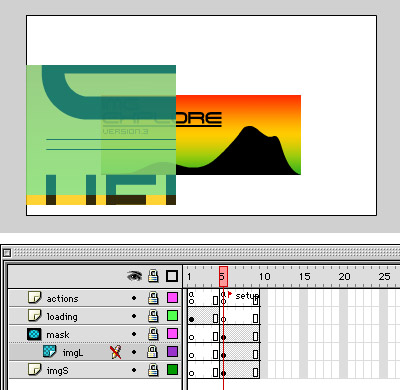Toggle visibility dot of actions layer
The image size is (400, 390).
click(134, 298)
